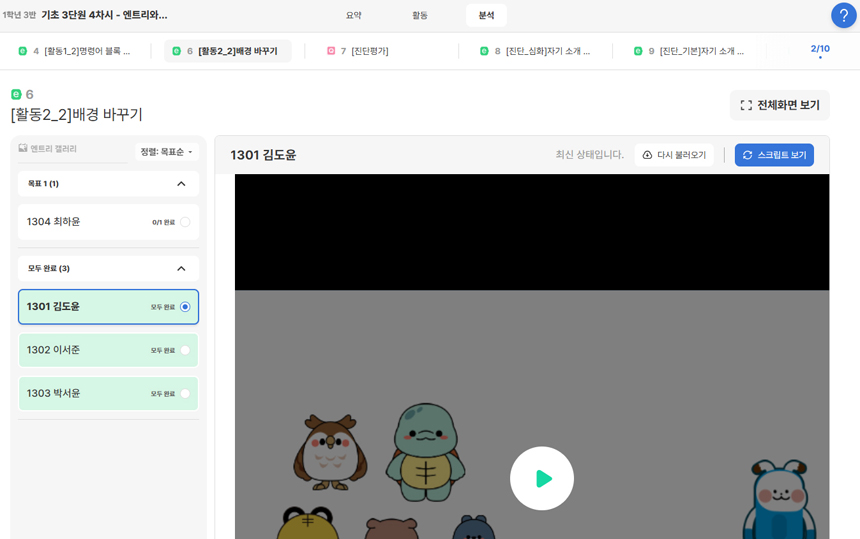Switch to the 활동 tab
The image size is (860, 539).
(420, 16)
